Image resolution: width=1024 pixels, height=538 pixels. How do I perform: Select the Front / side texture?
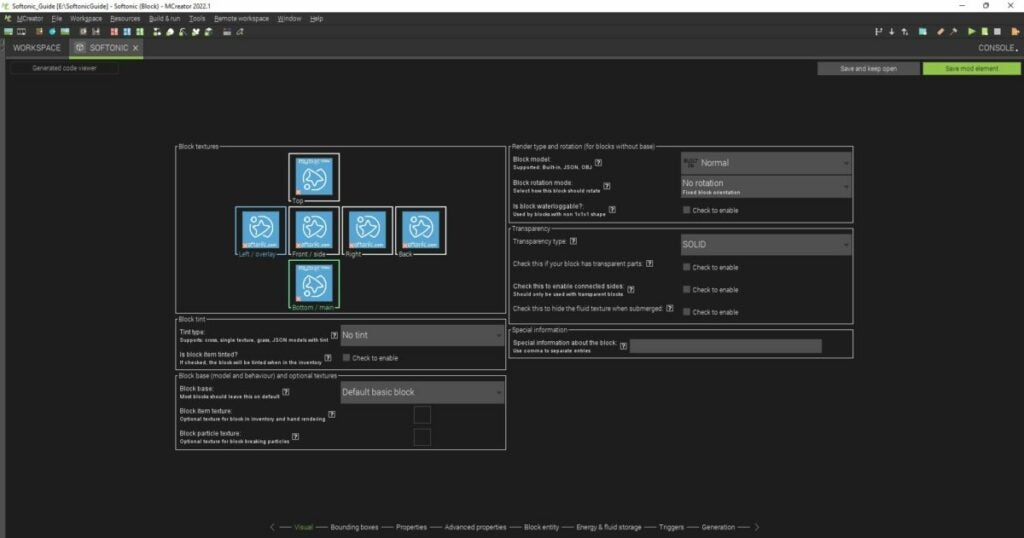pyautogui.click(x=314, y=230)
